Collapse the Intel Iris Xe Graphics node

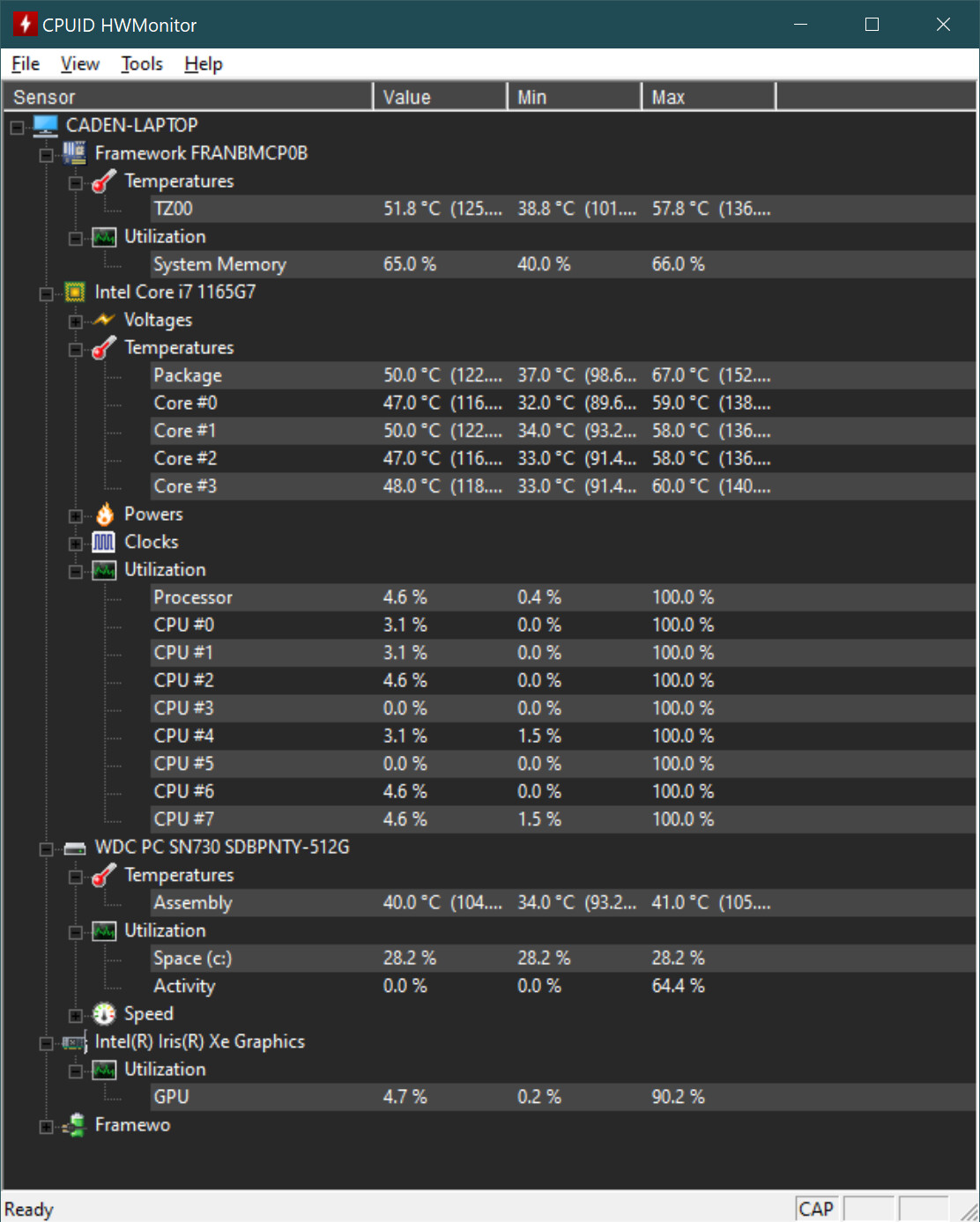[x=46, y=1044]
